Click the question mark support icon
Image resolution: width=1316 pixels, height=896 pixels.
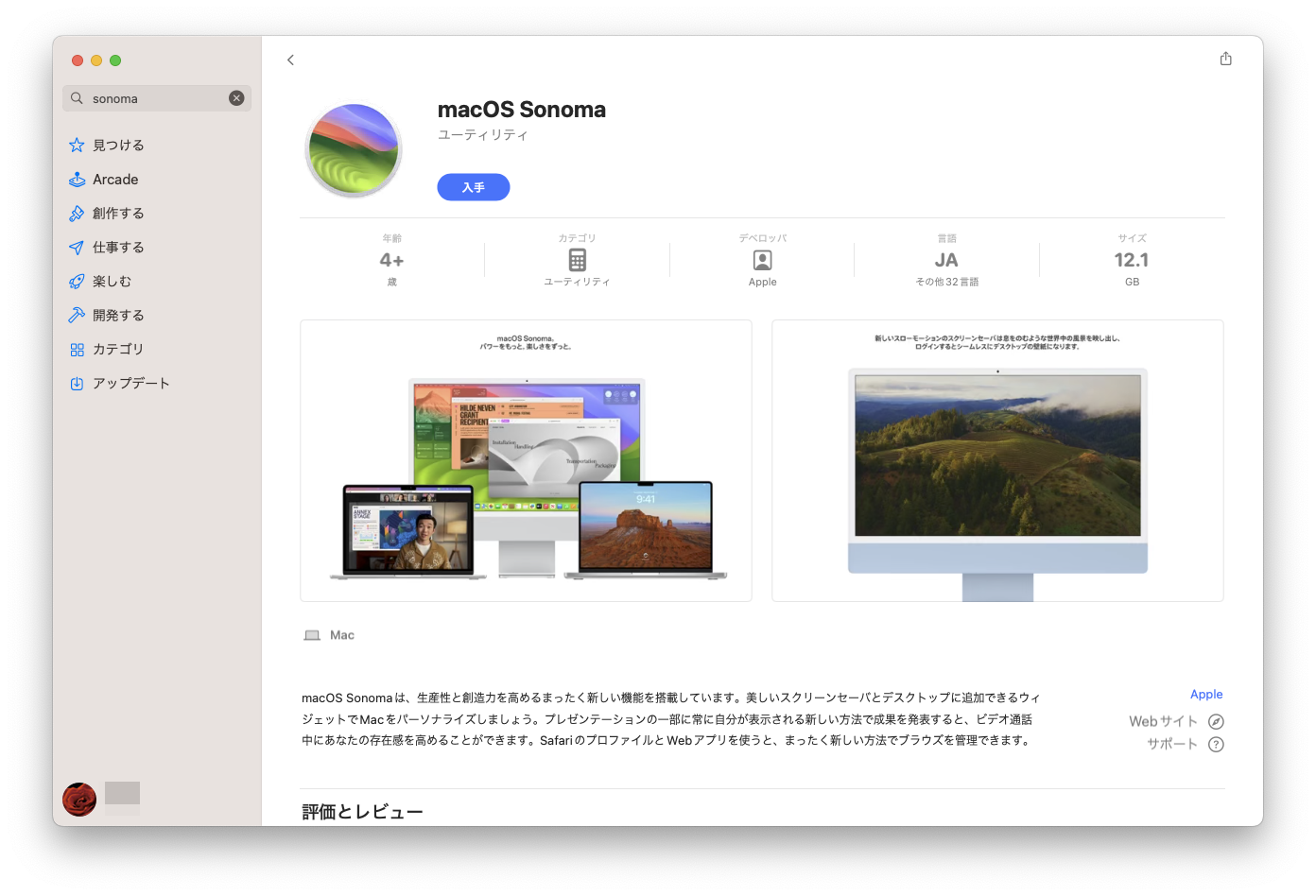1217,744
